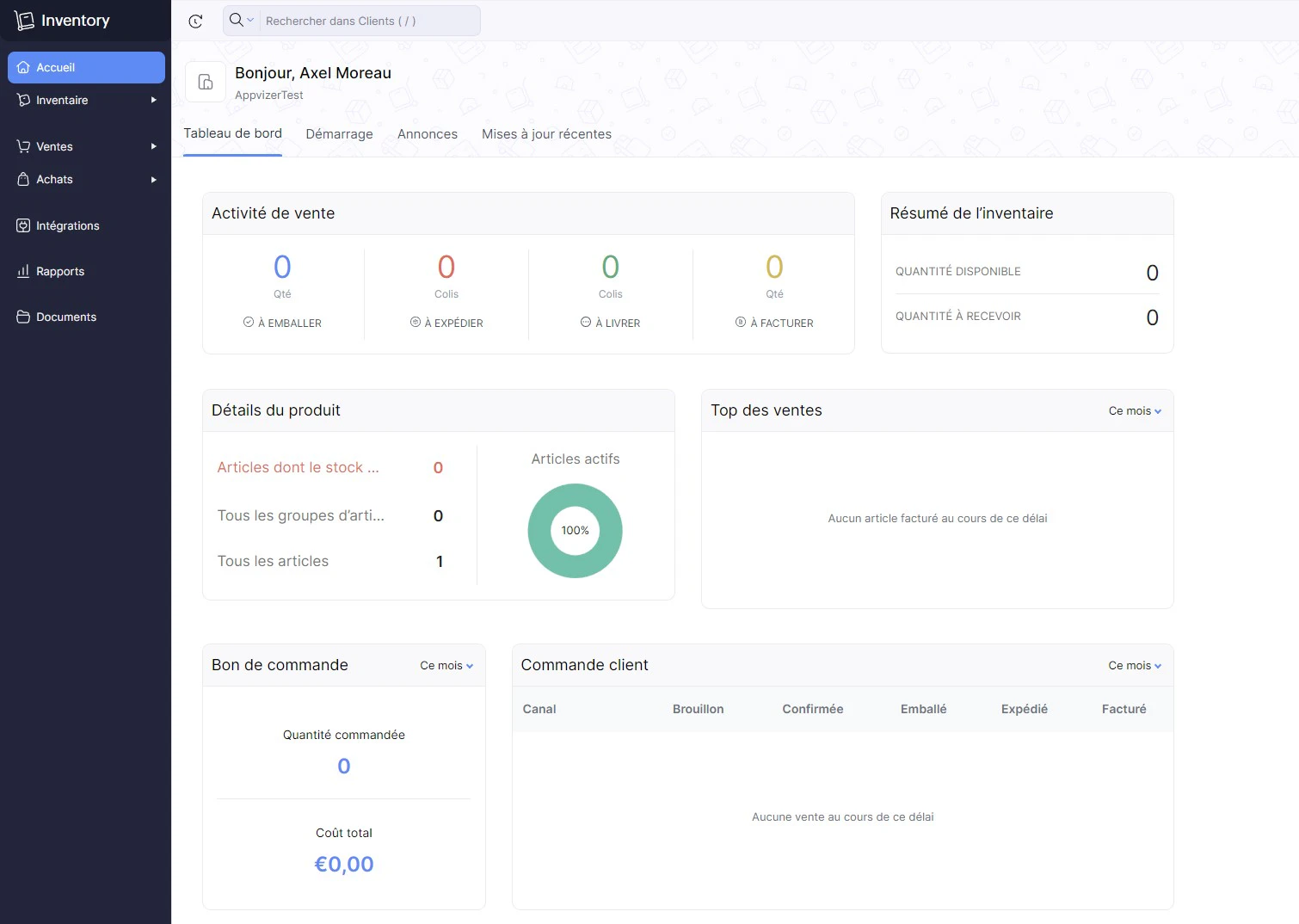The height and width of the screenshot is (924, 1299).
Task: Expand the Ventes submenu arrow
Action: [x=154, y=146]
